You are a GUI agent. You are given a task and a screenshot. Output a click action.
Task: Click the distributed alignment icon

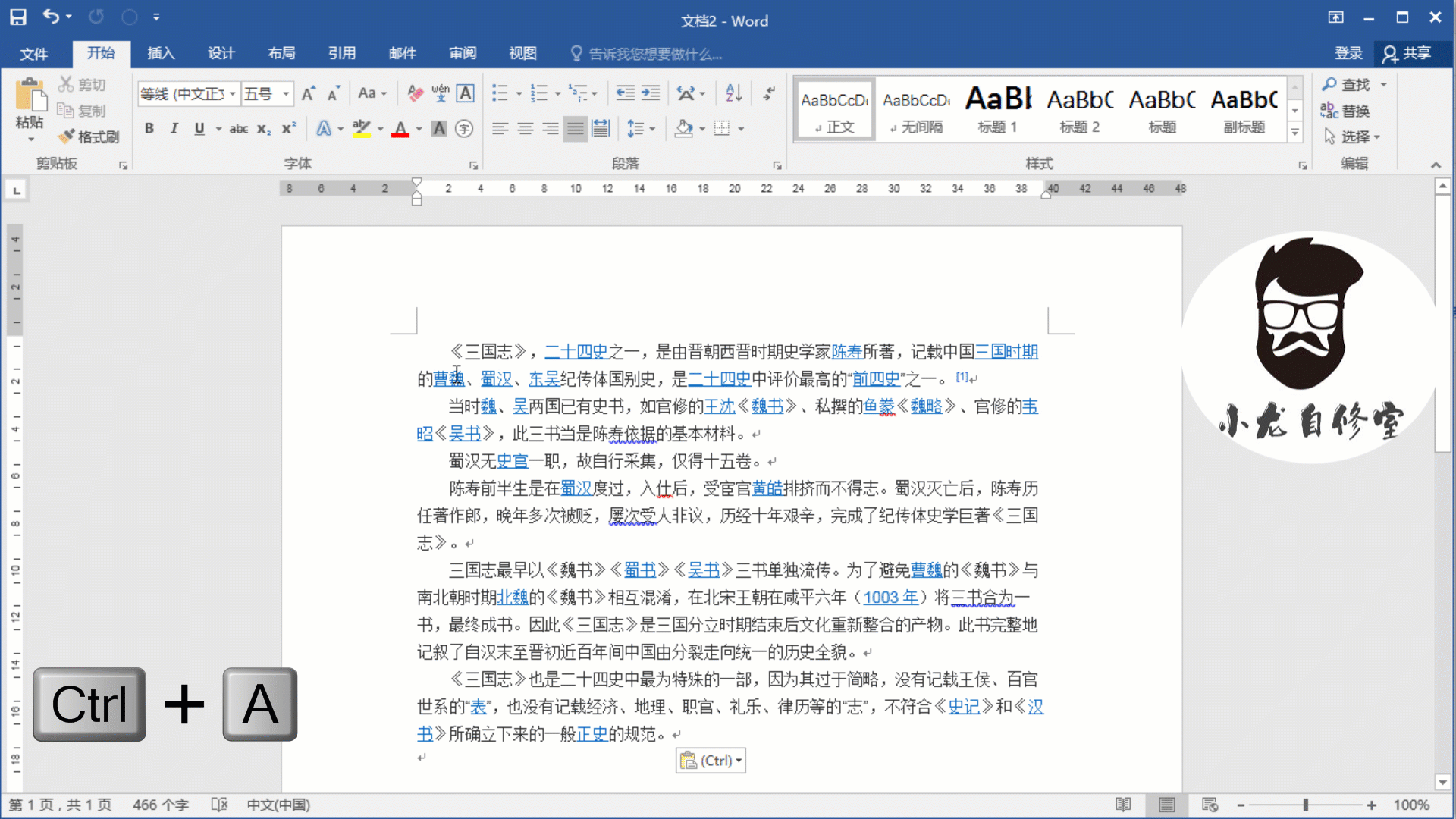(x=601, y=129)
